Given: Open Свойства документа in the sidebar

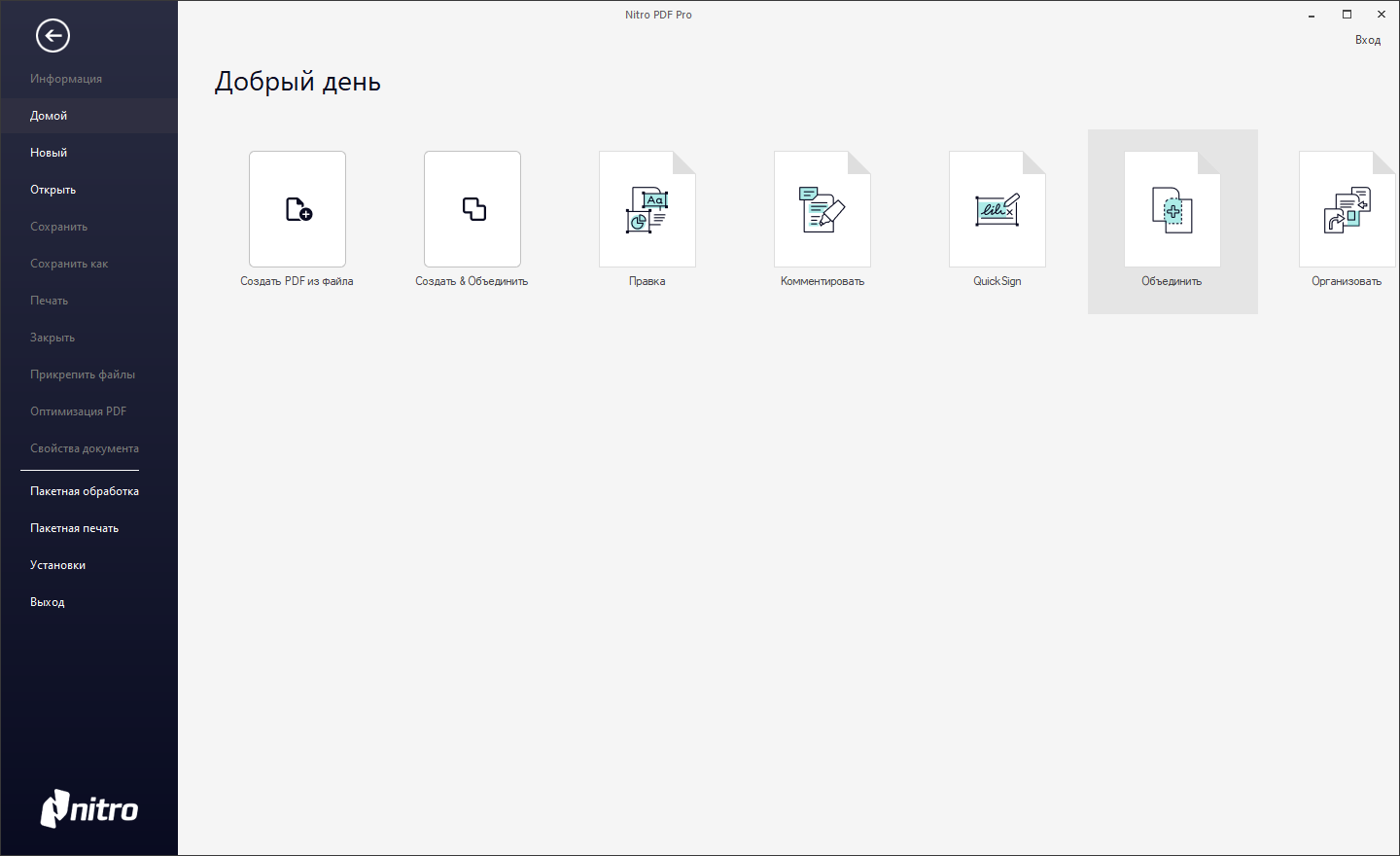Looking at the screenshot, I should point(88,448).
